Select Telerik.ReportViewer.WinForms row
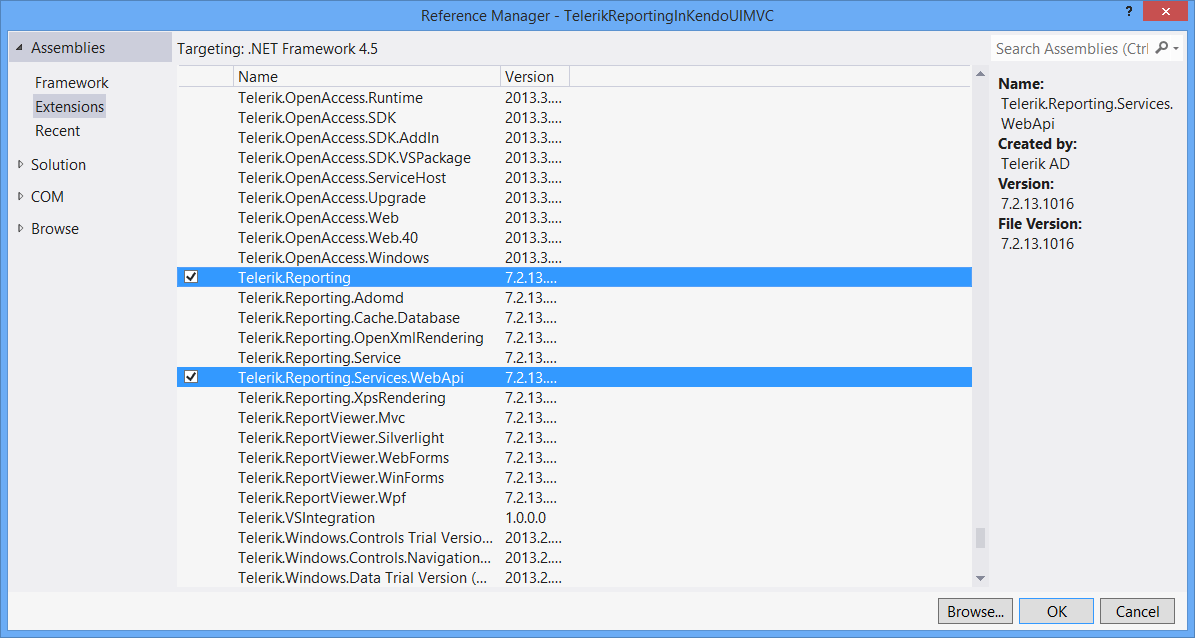The height and width of the screenshot is (638, 1195). [x=574, y=477]
